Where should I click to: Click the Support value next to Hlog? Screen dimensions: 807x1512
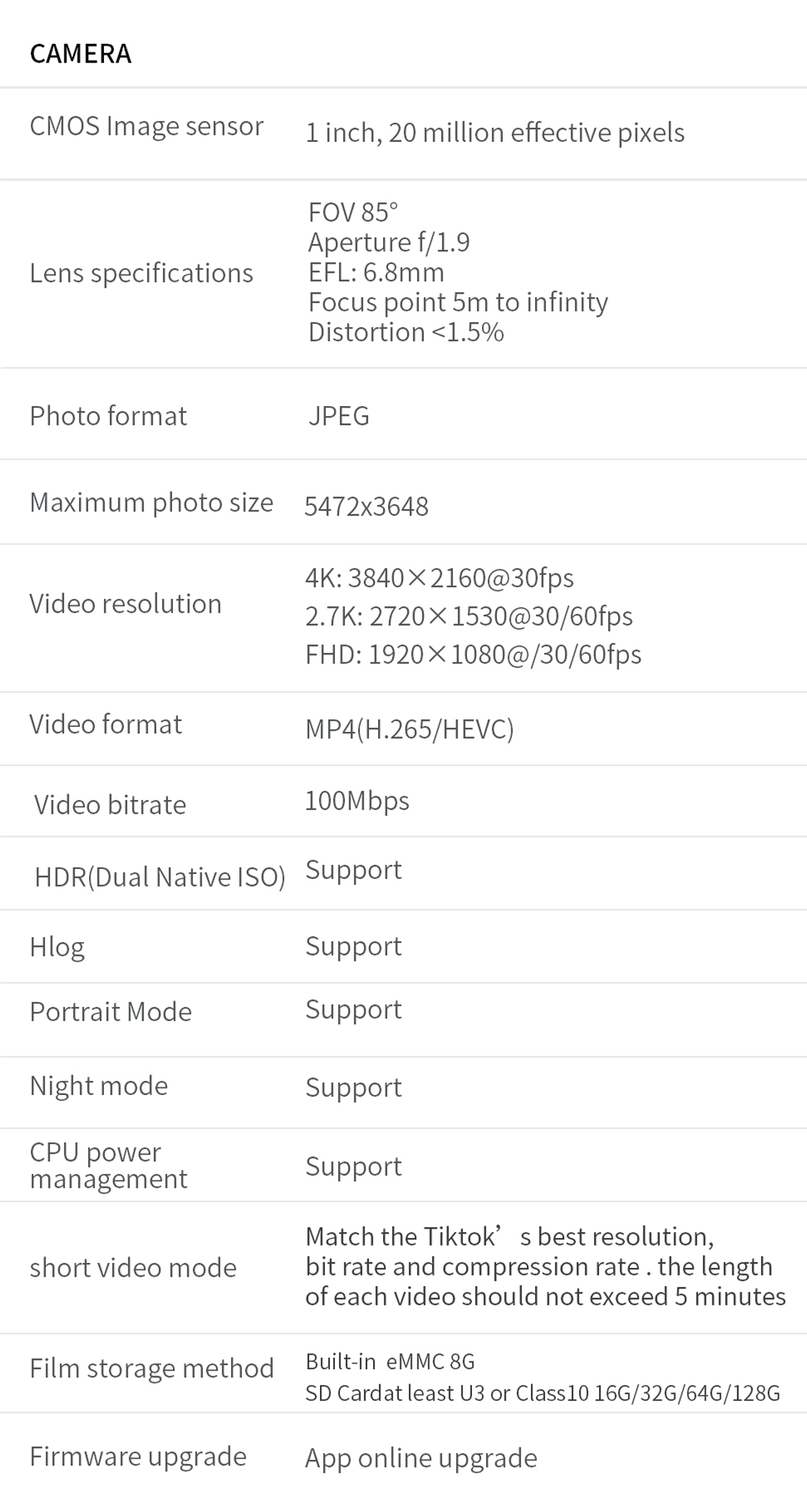[354, 947]
